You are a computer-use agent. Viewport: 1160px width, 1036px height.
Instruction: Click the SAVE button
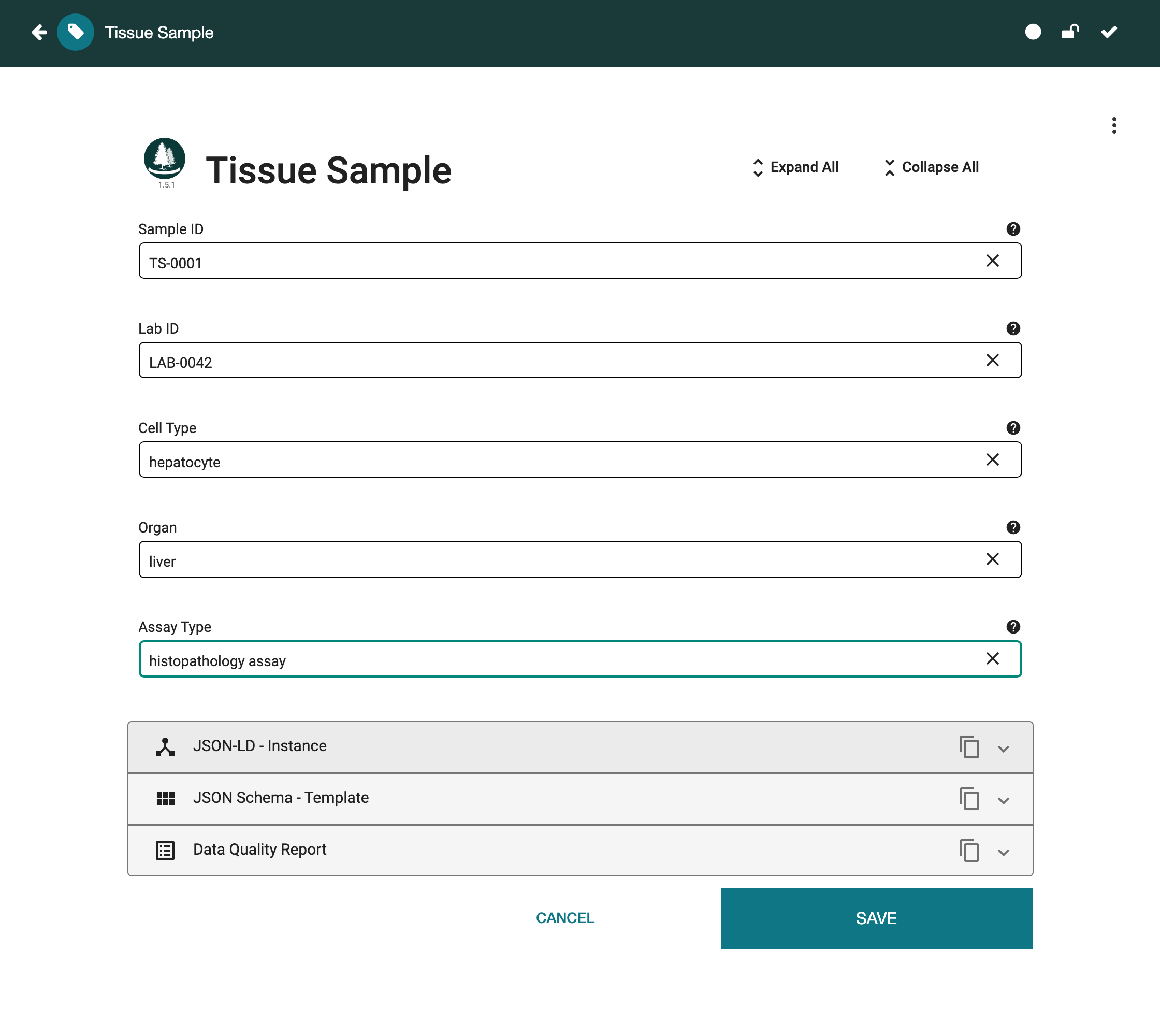[x=876, y=918]
